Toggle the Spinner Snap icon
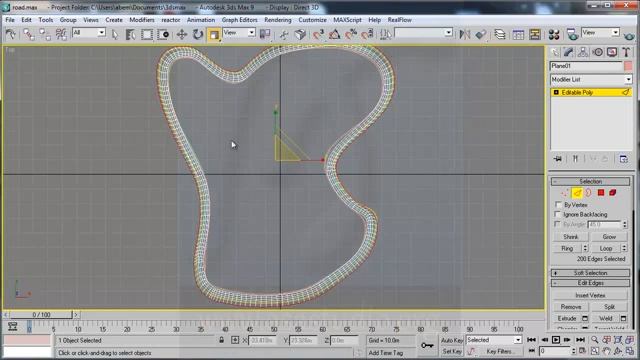 click(367, 34)
